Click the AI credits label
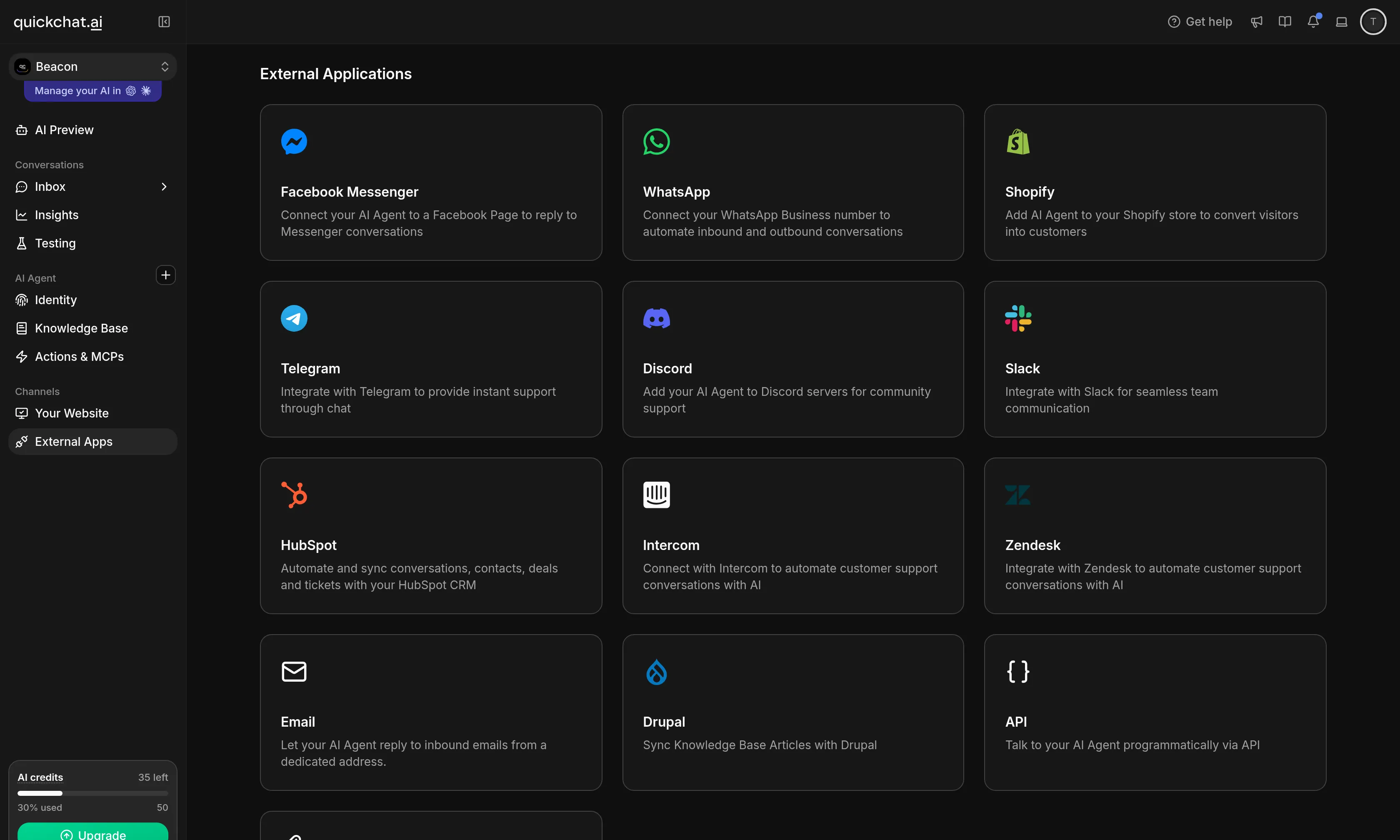Image resolution: width=1400 pixels, height=840 pixels. (40, 777)
